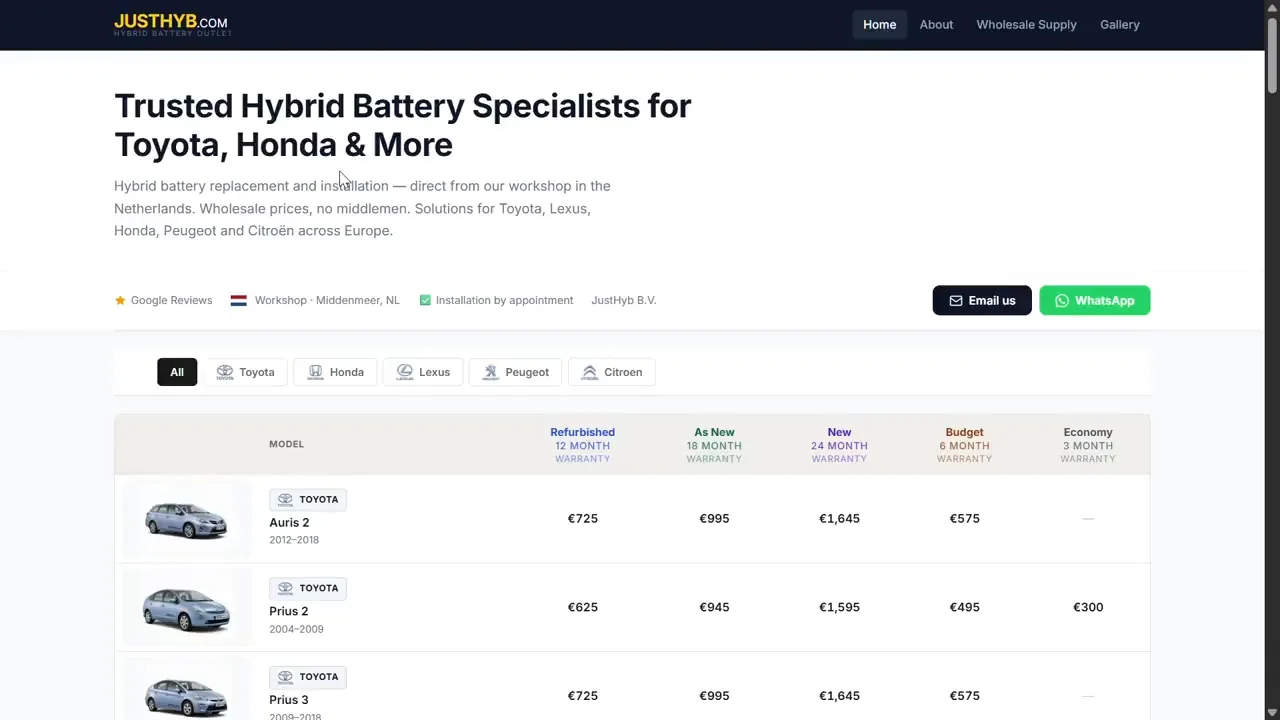
Task: Click Prius 2 years 2004–2009
Action: [x=296, y=629]
